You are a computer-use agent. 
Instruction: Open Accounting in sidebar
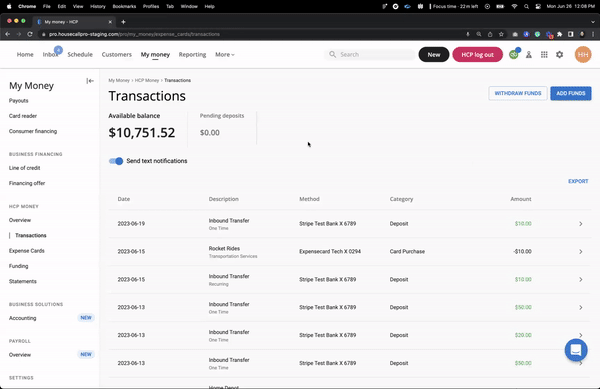pyautogui.click(x=23, y=318)
